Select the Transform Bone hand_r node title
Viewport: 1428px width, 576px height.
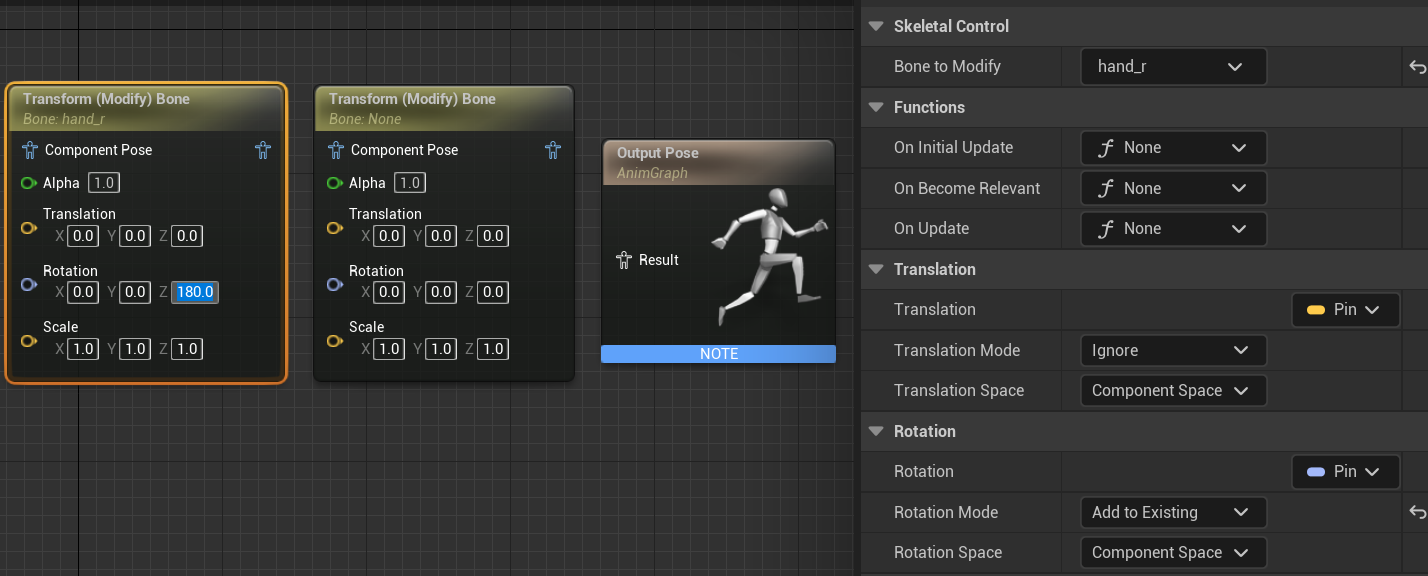click(106, 99)
